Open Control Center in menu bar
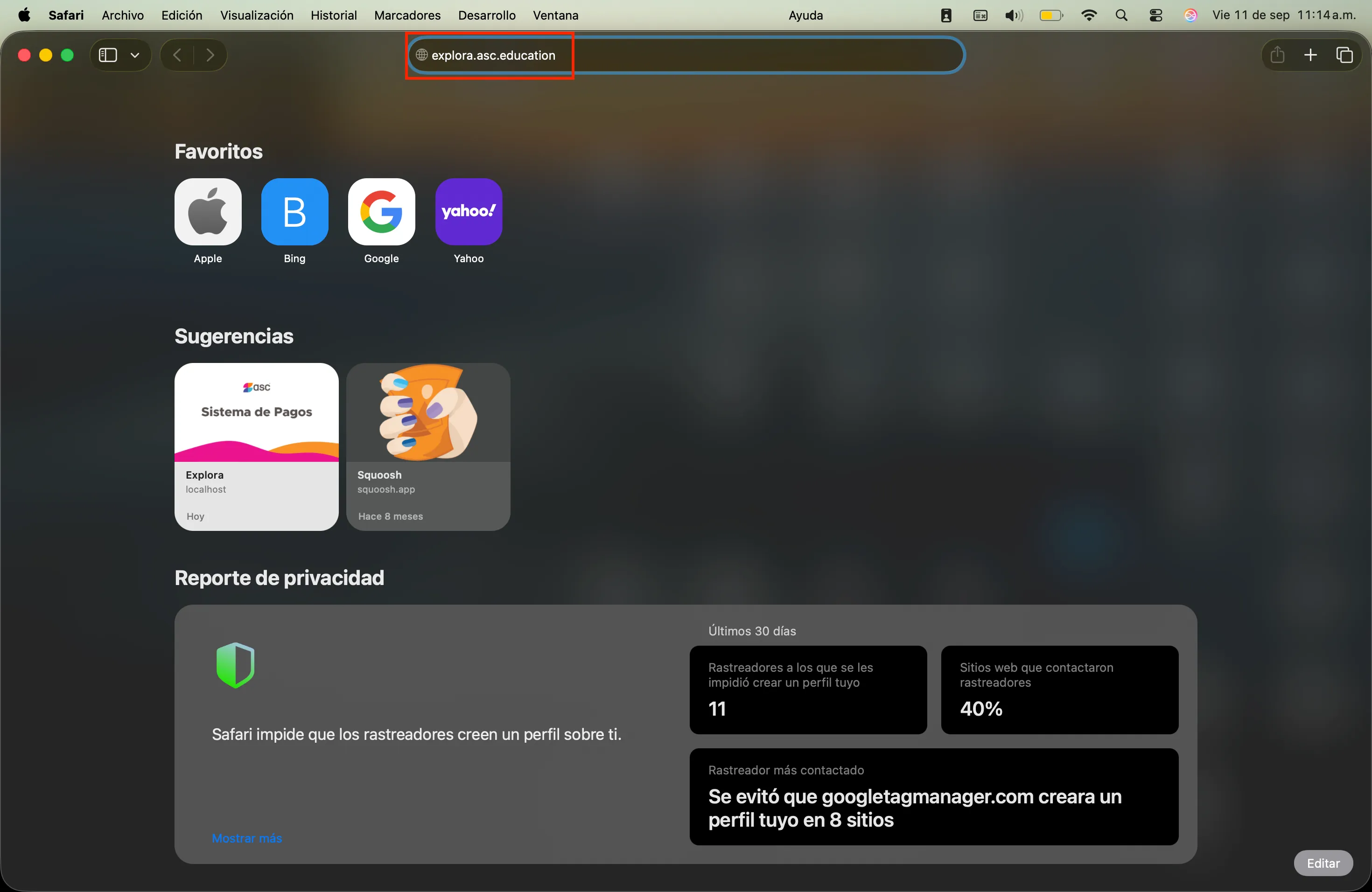 (x=1156, y=15)
